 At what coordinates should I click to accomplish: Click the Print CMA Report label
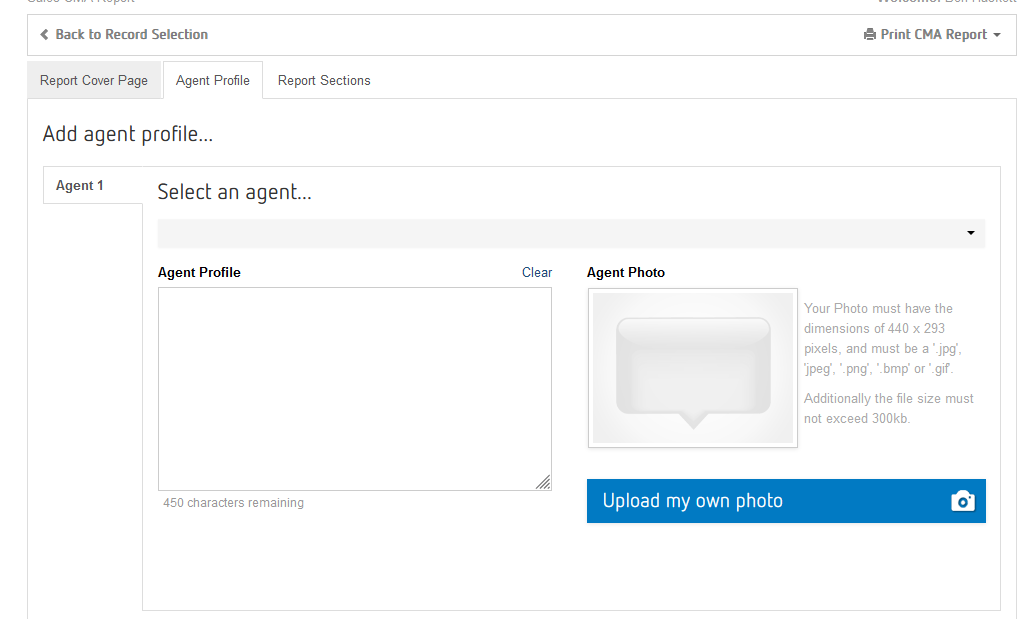(x=933, y=35)
